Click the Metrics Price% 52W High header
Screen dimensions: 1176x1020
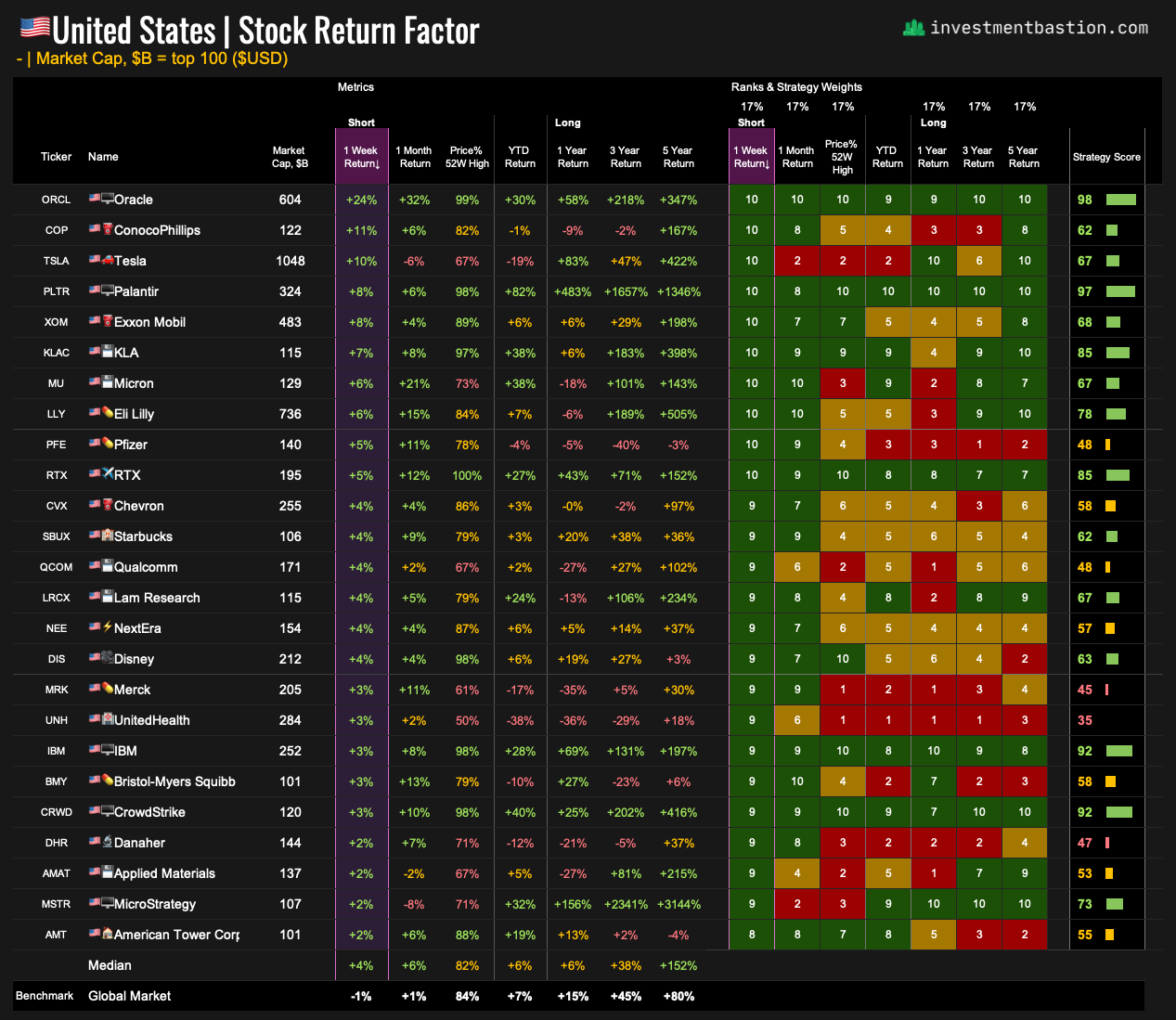467,157
